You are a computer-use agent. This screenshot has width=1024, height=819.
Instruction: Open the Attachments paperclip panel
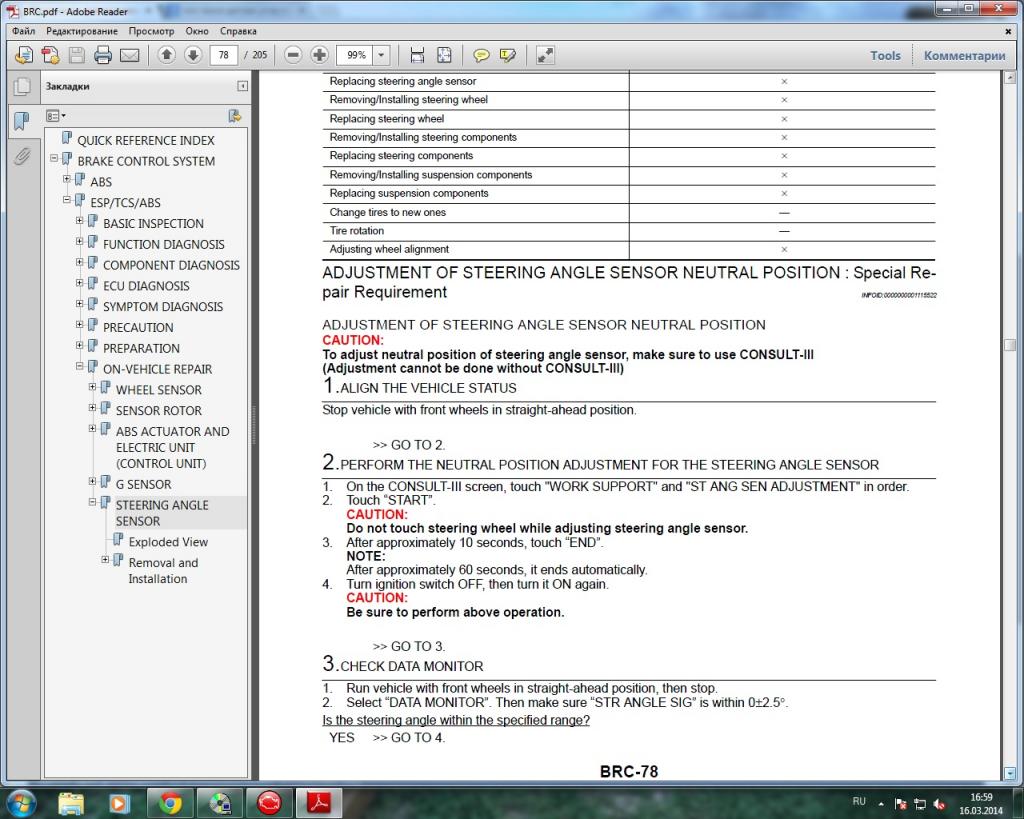[21, 157]
